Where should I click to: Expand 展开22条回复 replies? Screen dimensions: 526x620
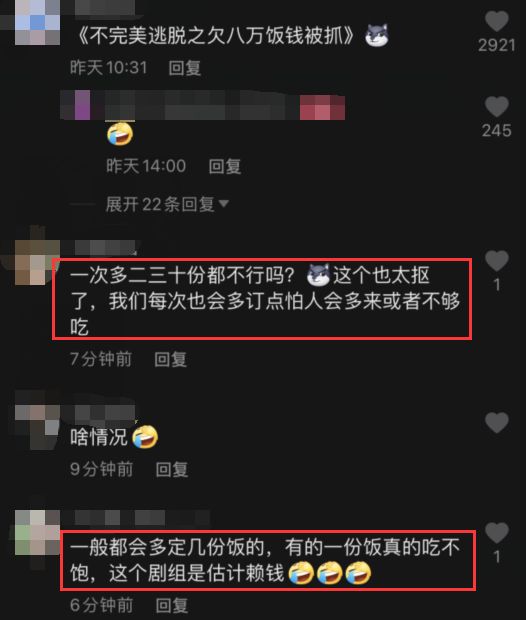click(160, 204)
